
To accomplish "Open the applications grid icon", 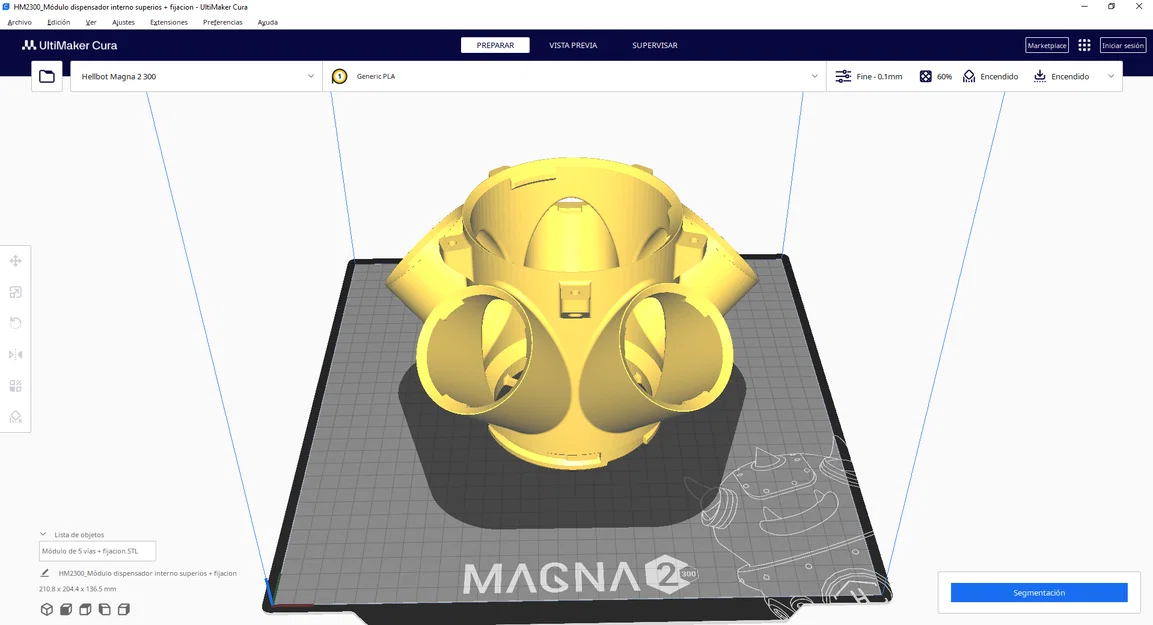I will point(1084,46).
